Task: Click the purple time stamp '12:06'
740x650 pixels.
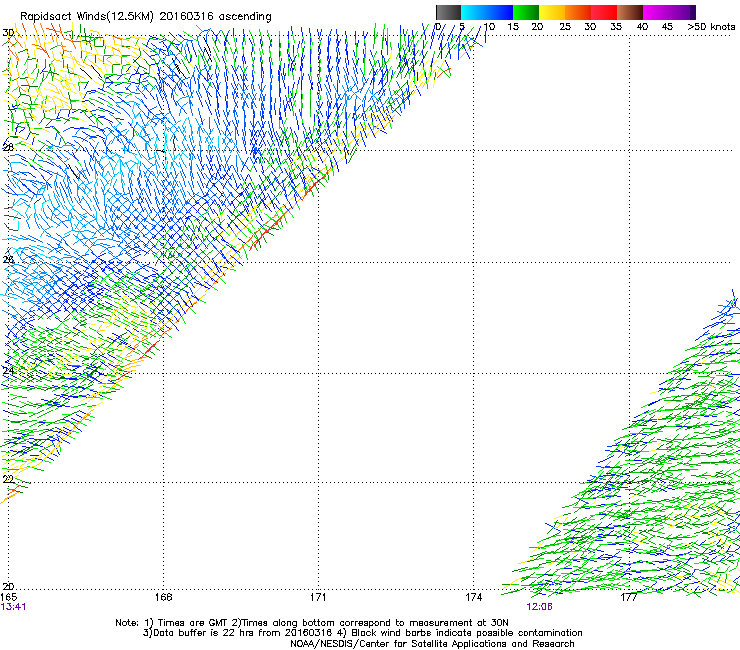Action: [539, 607]
